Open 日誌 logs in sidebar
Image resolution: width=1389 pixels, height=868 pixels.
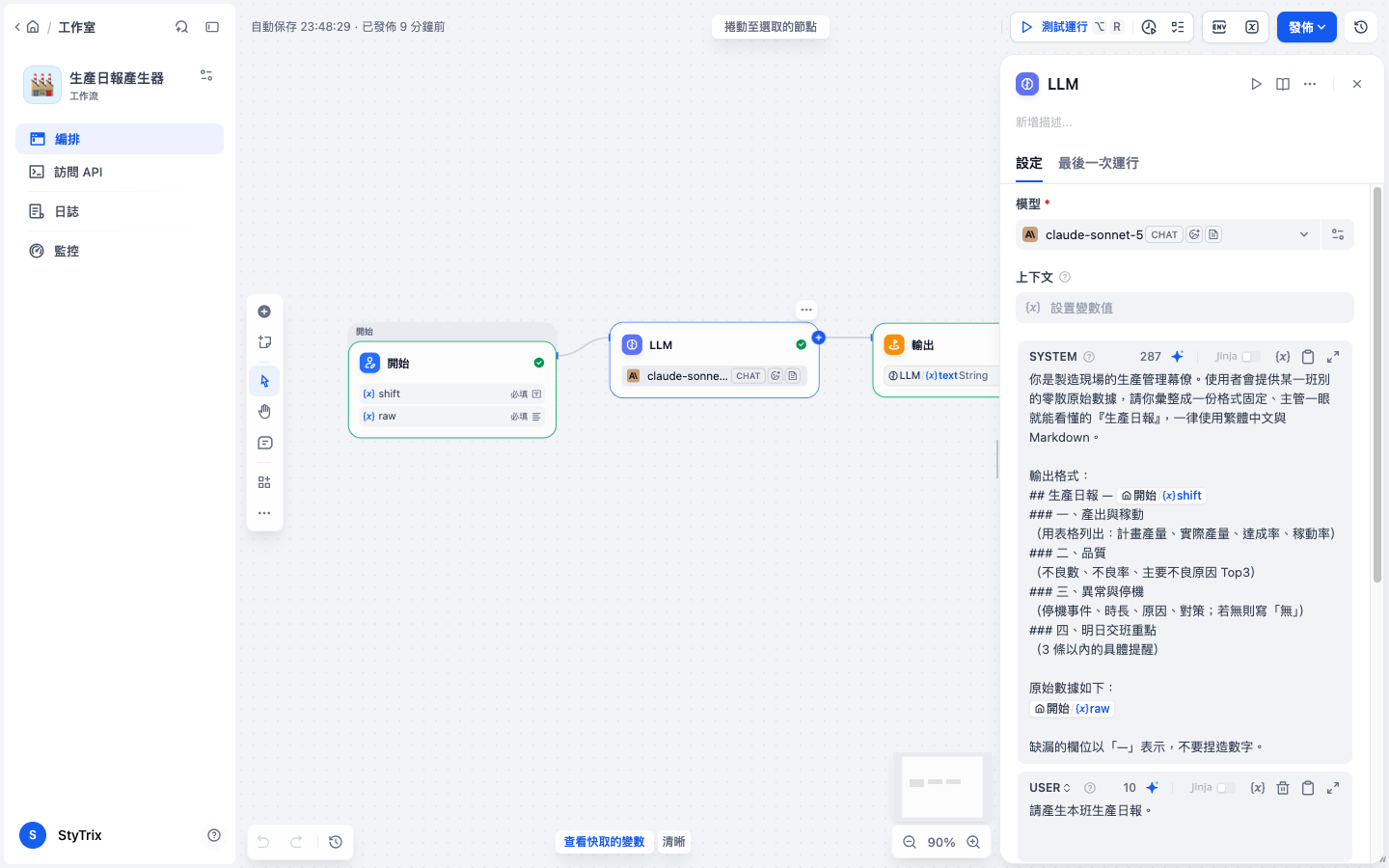pyautogui.click(x=120, y=211)
